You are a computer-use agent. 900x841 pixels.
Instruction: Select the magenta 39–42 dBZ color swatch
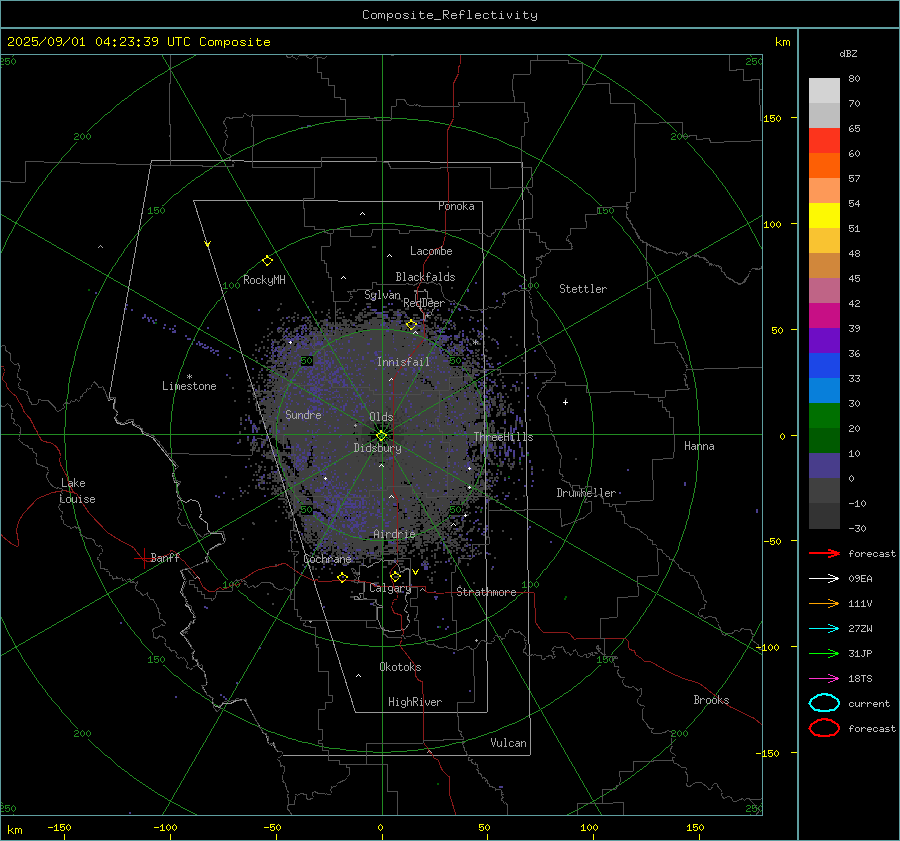[x=824, y=316]
